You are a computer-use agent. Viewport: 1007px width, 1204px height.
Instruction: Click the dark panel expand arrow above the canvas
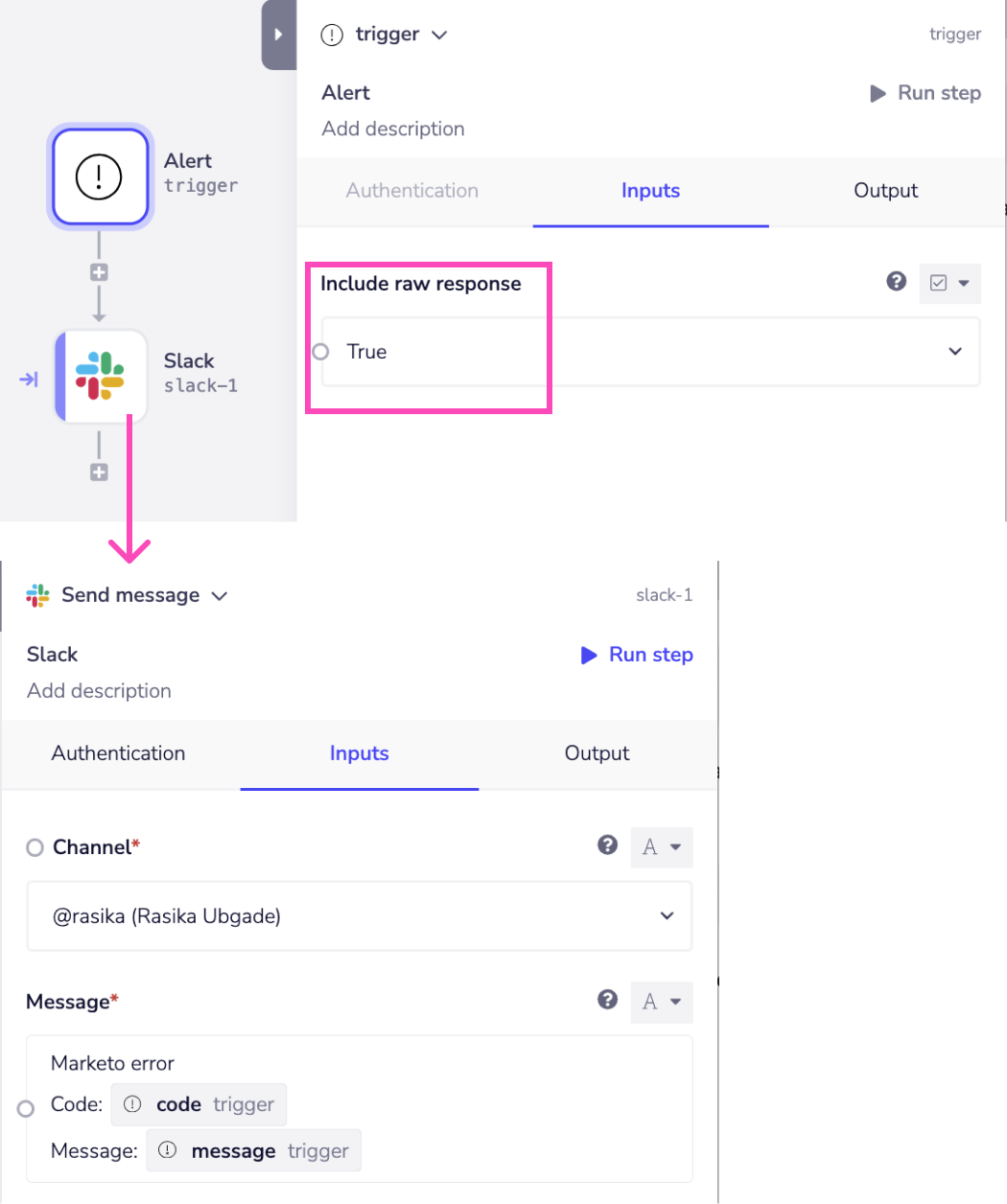pyautogui.click(x=278, y=33)
